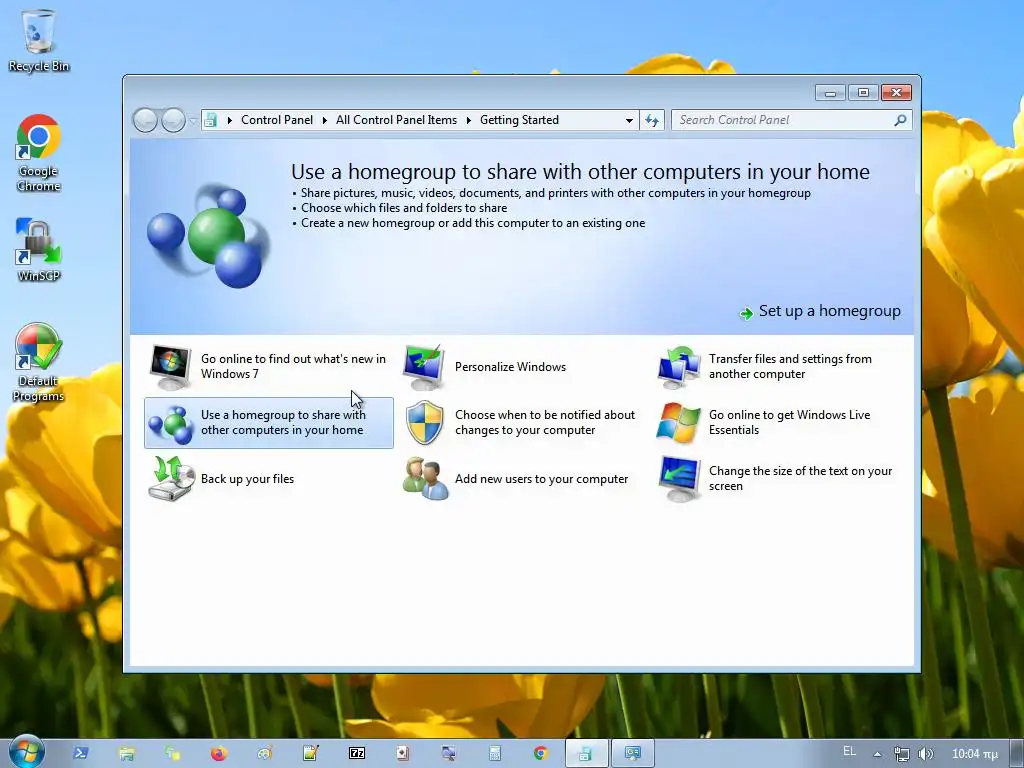Open the recent pages dropdown arrow

tap(193, 120)
